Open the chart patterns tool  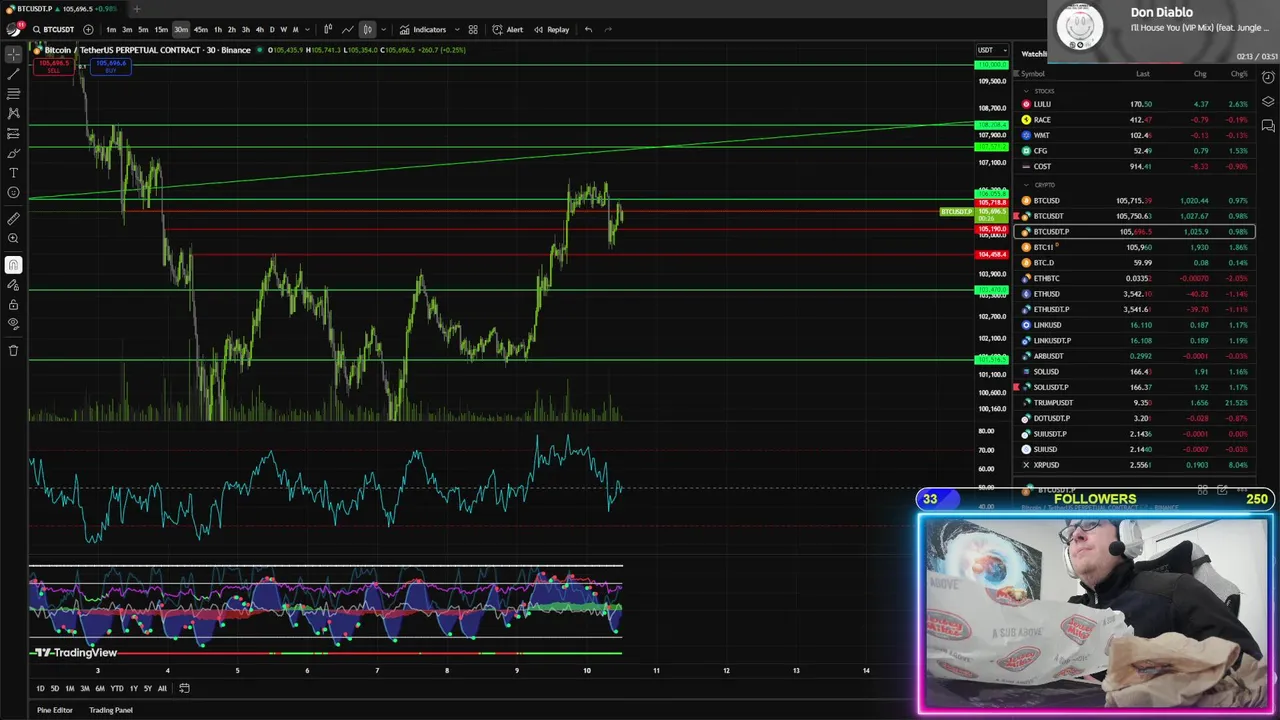13,114
